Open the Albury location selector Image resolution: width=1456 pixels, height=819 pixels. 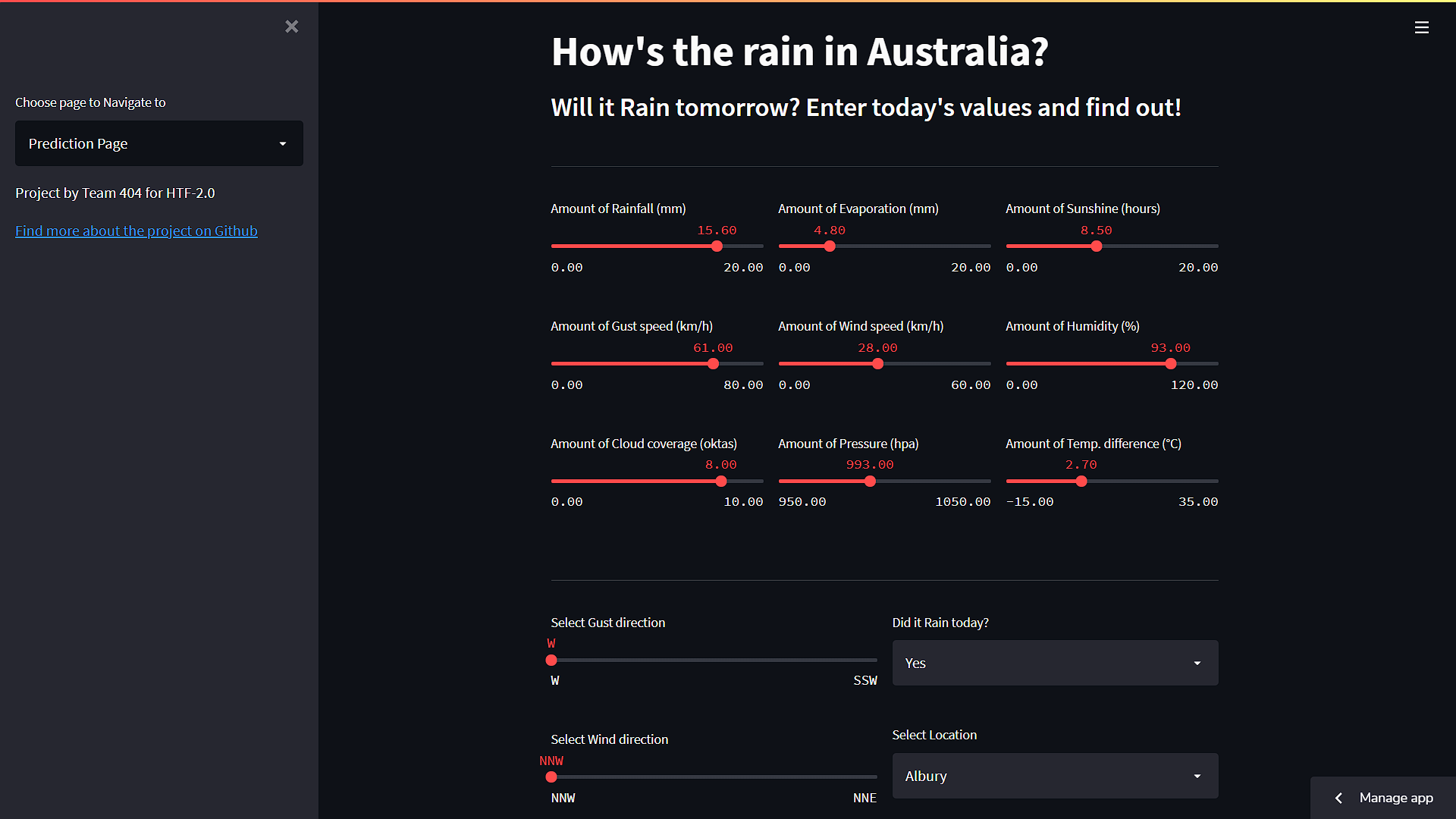pos(1054,776)
